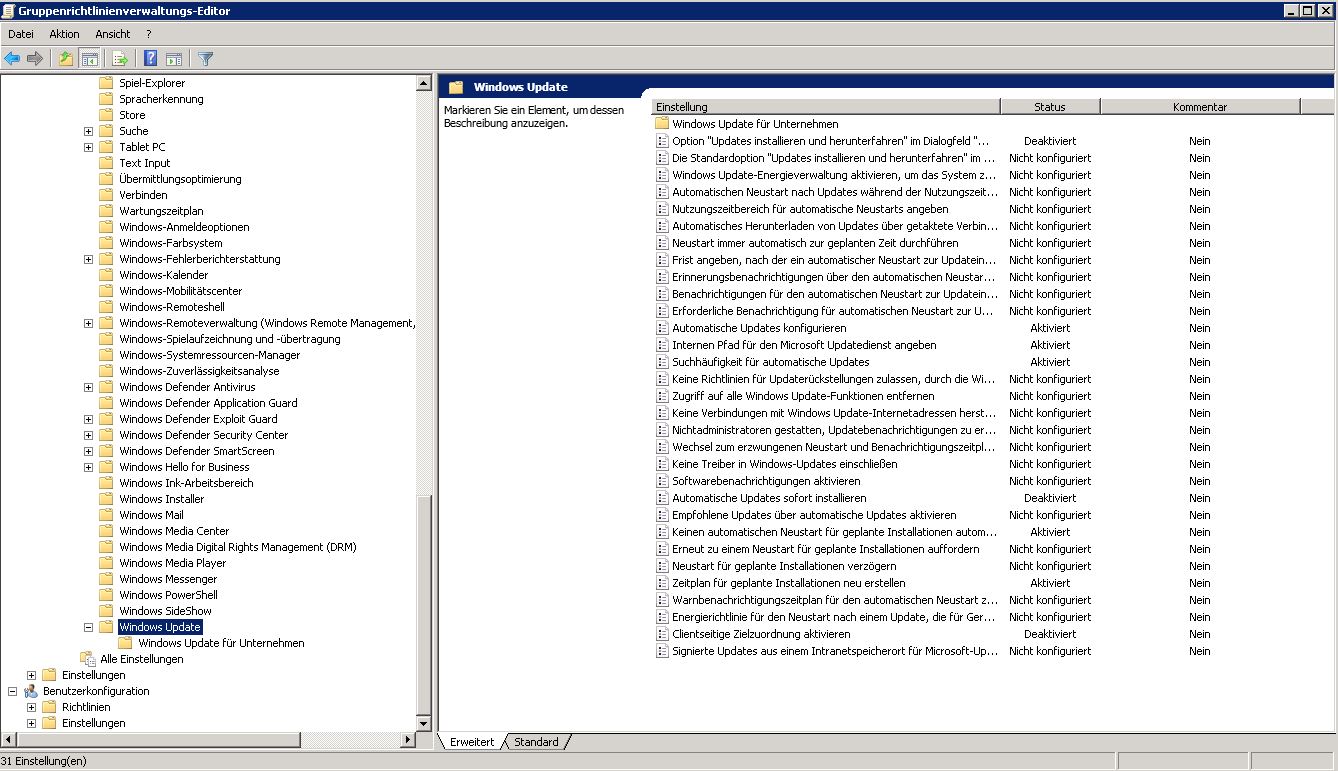Screen dimensions: 1338x771
Task: Select setting Nutzungszeitbereich für automatische Neustarts angeben
Action: [810, 209]
